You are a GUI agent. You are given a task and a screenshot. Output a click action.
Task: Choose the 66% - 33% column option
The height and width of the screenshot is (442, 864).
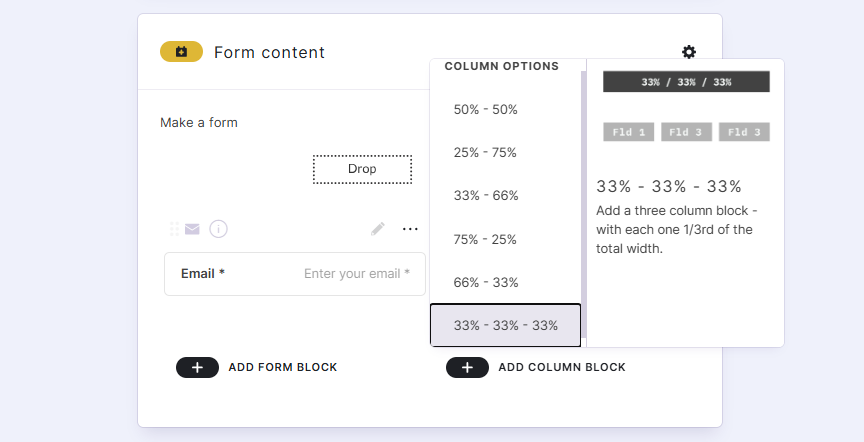point(486,282)
